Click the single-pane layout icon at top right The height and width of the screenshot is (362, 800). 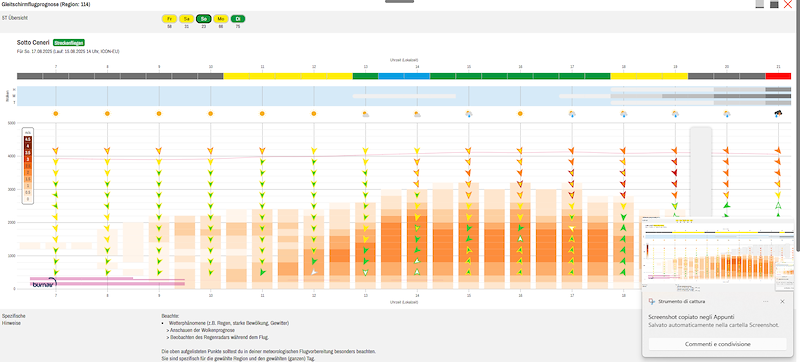point(760,4)
